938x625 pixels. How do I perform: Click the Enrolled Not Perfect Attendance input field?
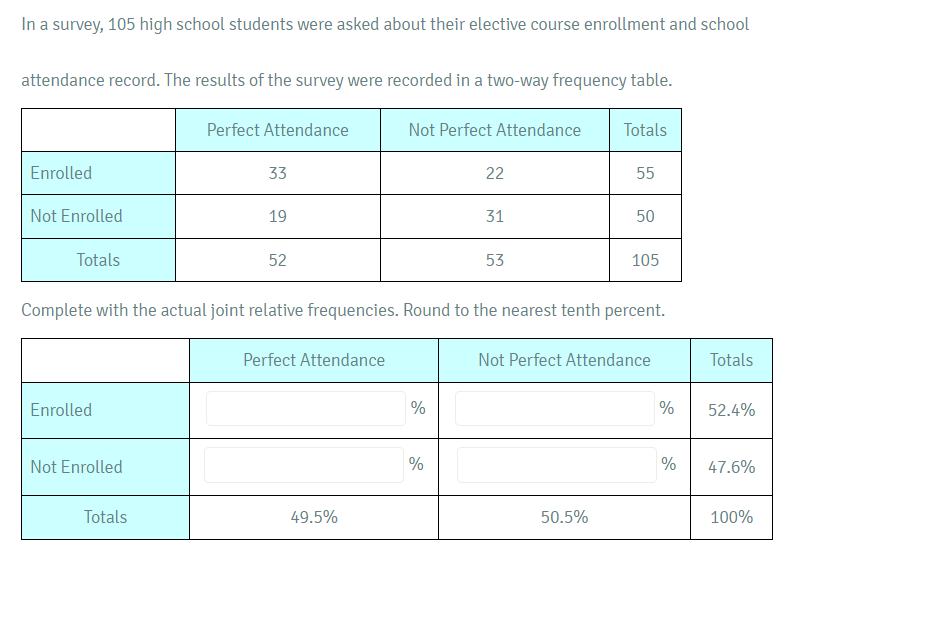[555, 408]
